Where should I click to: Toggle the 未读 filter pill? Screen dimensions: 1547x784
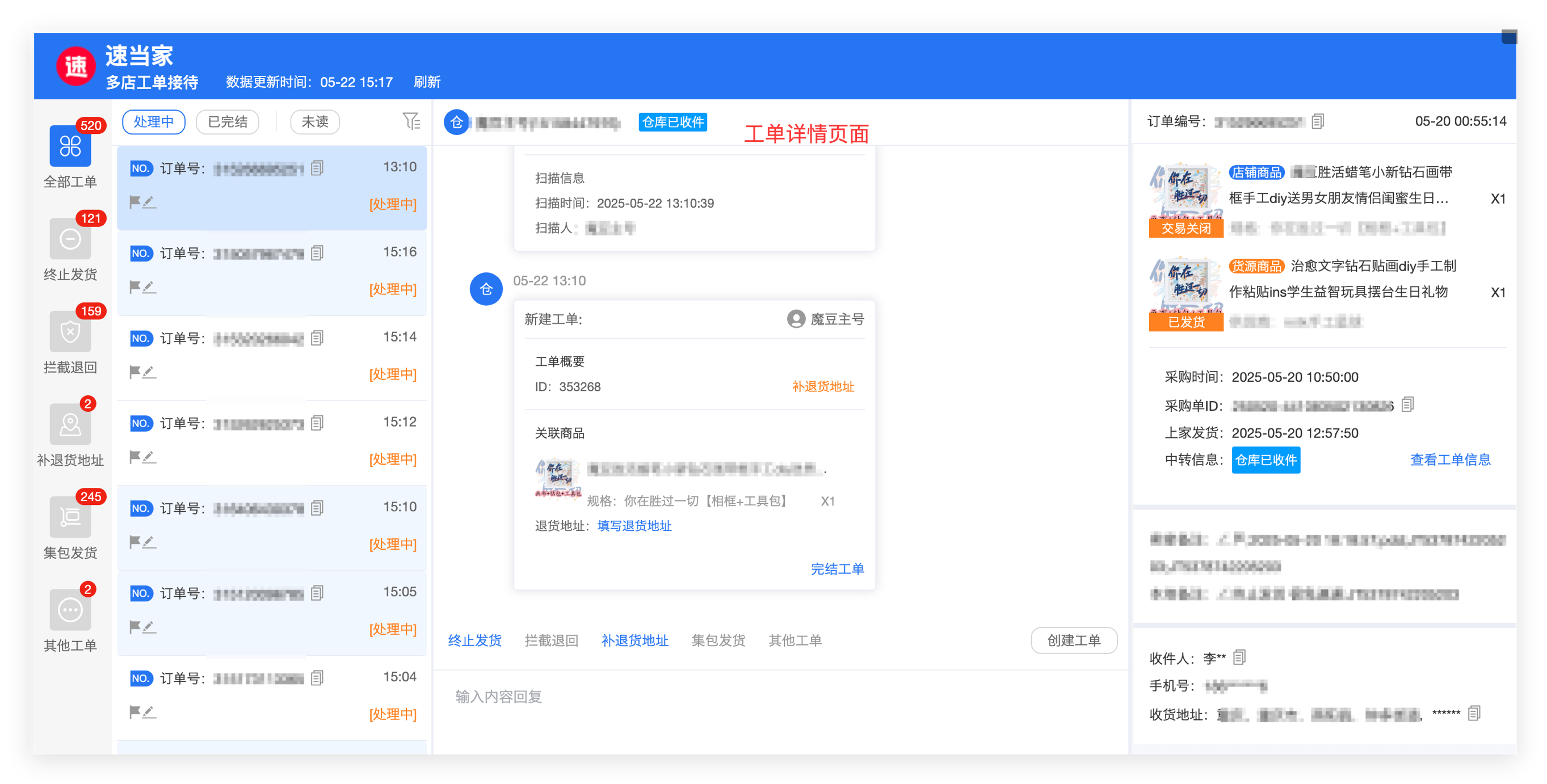click(315, 122)
